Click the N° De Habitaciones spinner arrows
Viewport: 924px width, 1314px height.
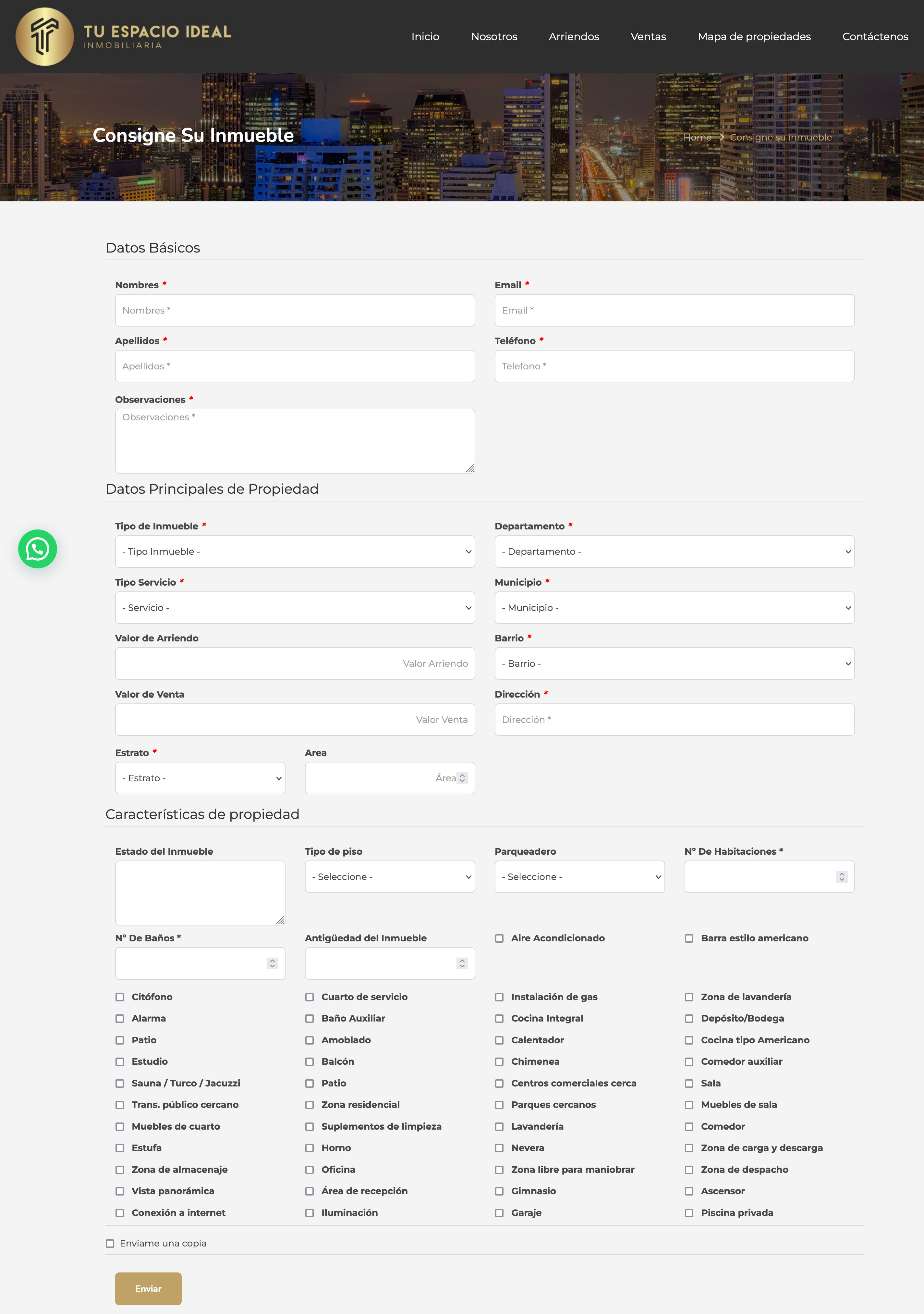(x=842, y=877)
